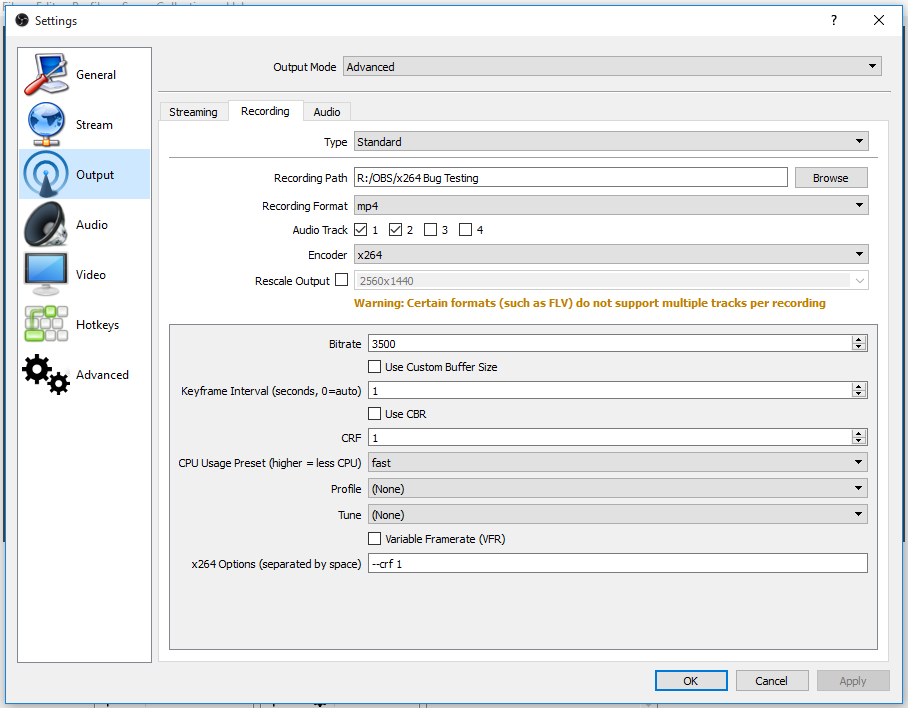Decrease the Bitrate value
Viewport: 908px width, 708px height.
[x=859, y=347]
